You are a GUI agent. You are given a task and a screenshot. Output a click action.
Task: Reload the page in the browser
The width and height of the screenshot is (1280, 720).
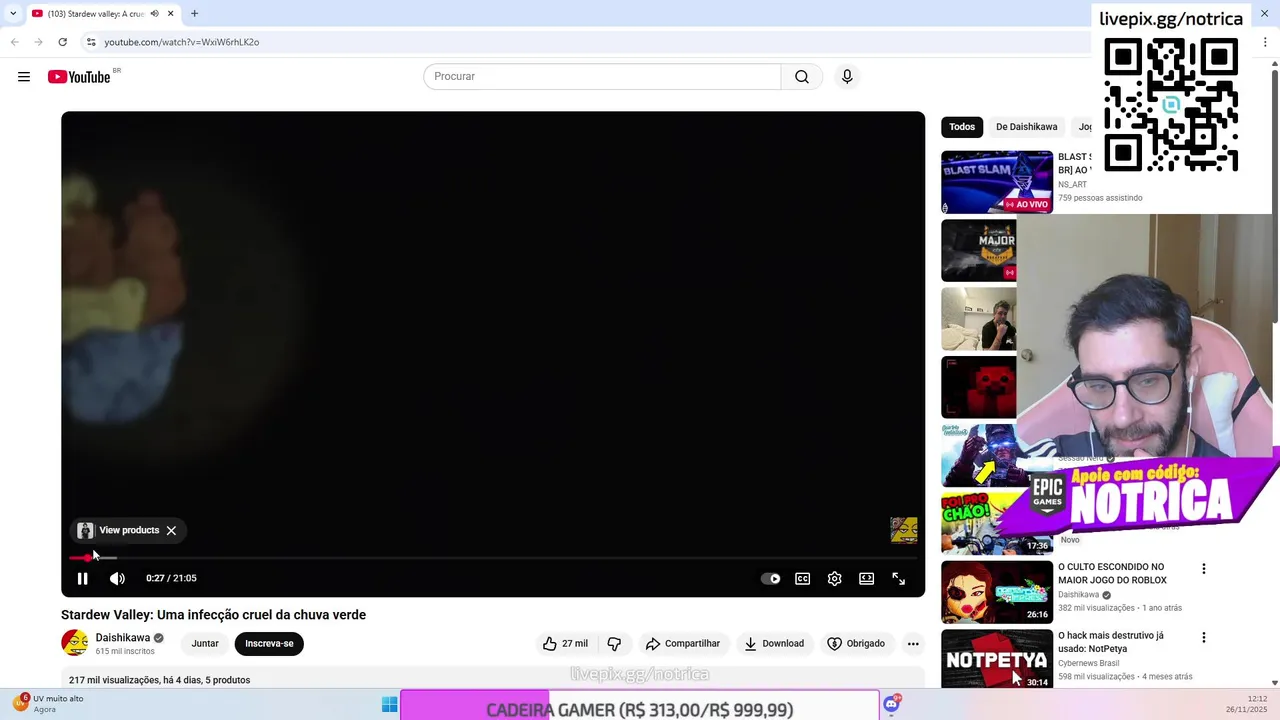point(62,42)
